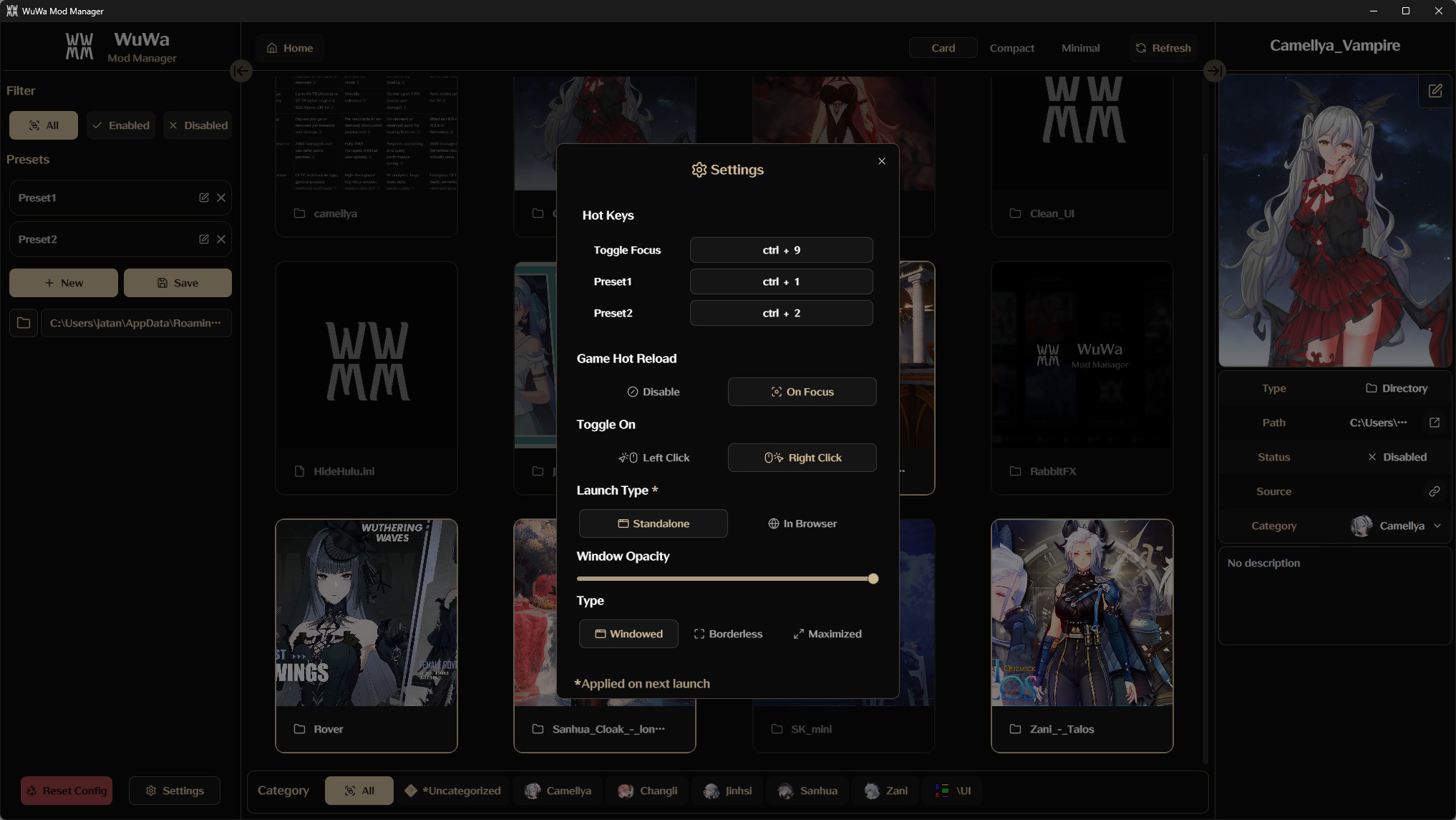Viewport: 1456px width, 820px height.
Task: Click the WuWa Mod Manager logo
Action: pos(79,46)
